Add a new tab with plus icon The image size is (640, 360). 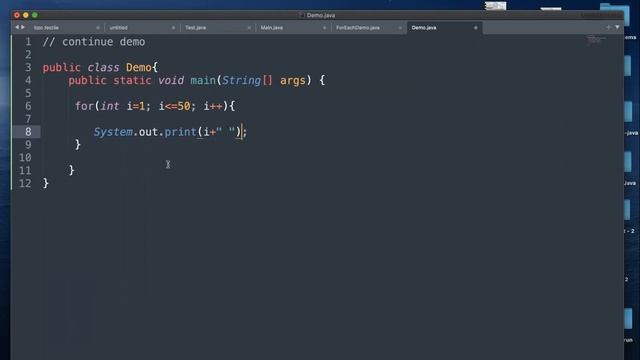pyautogui.click(x=608, y=27)
